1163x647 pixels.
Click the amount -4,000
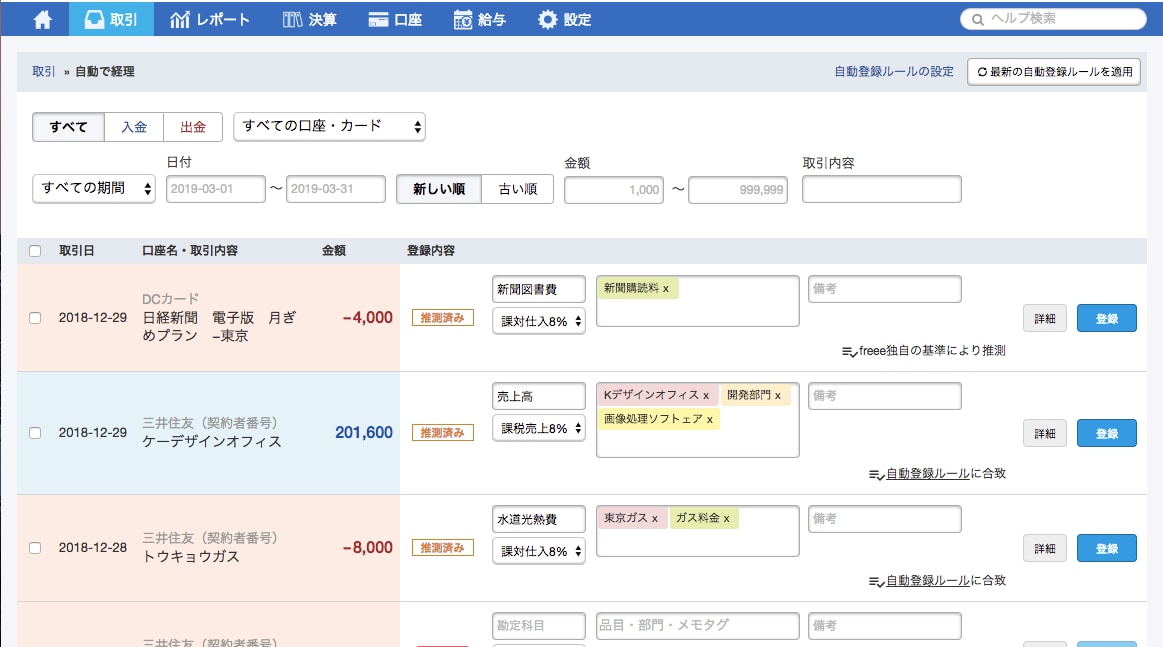(367, 318)
